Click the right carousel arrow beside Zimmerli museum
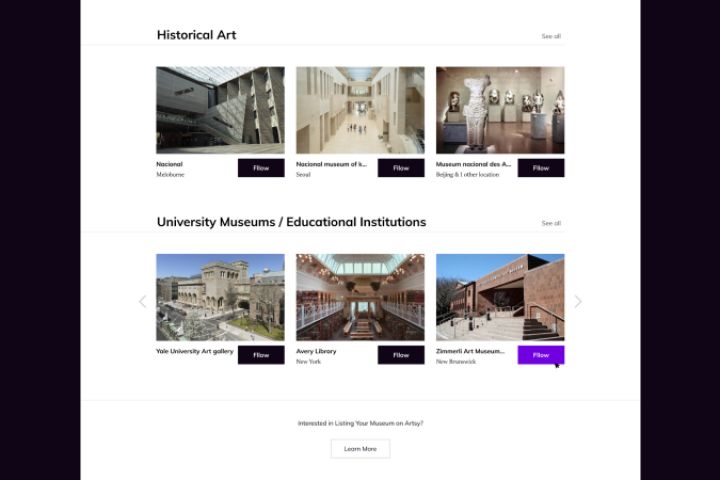 [x=578, y=301]
